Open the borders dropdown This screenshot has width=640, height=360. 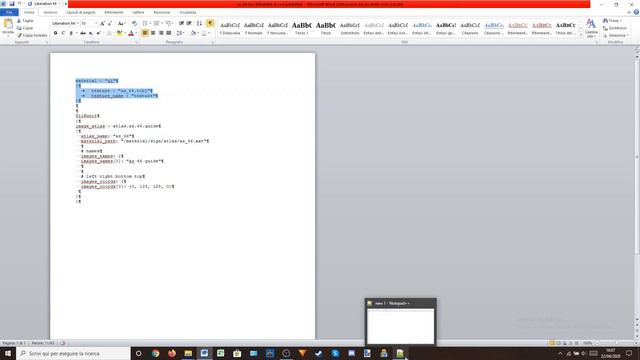pos(209,33)
